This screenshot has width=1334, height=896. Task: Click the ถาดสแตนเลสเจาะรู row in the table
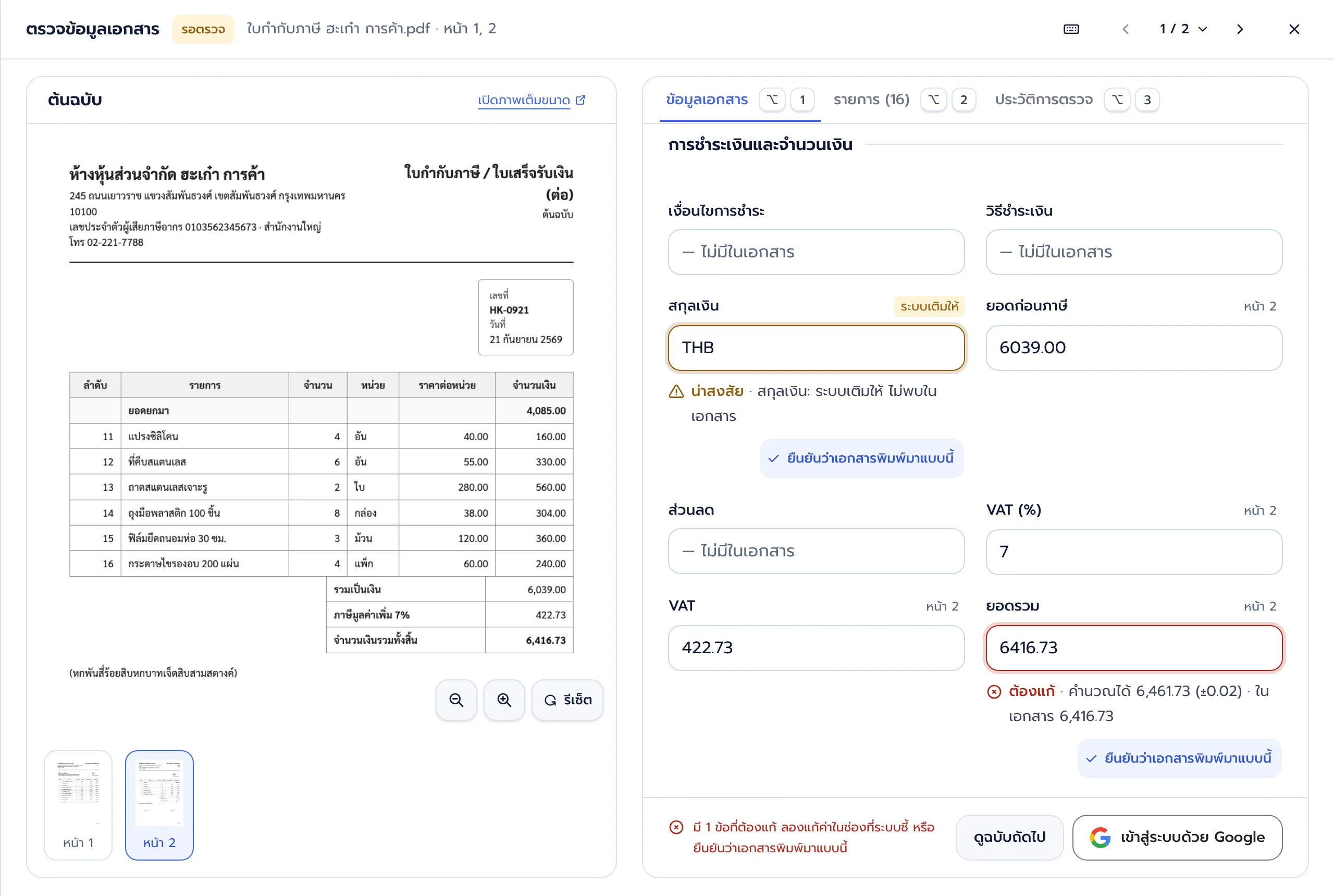pyautogui.click(x=321, y=488)
